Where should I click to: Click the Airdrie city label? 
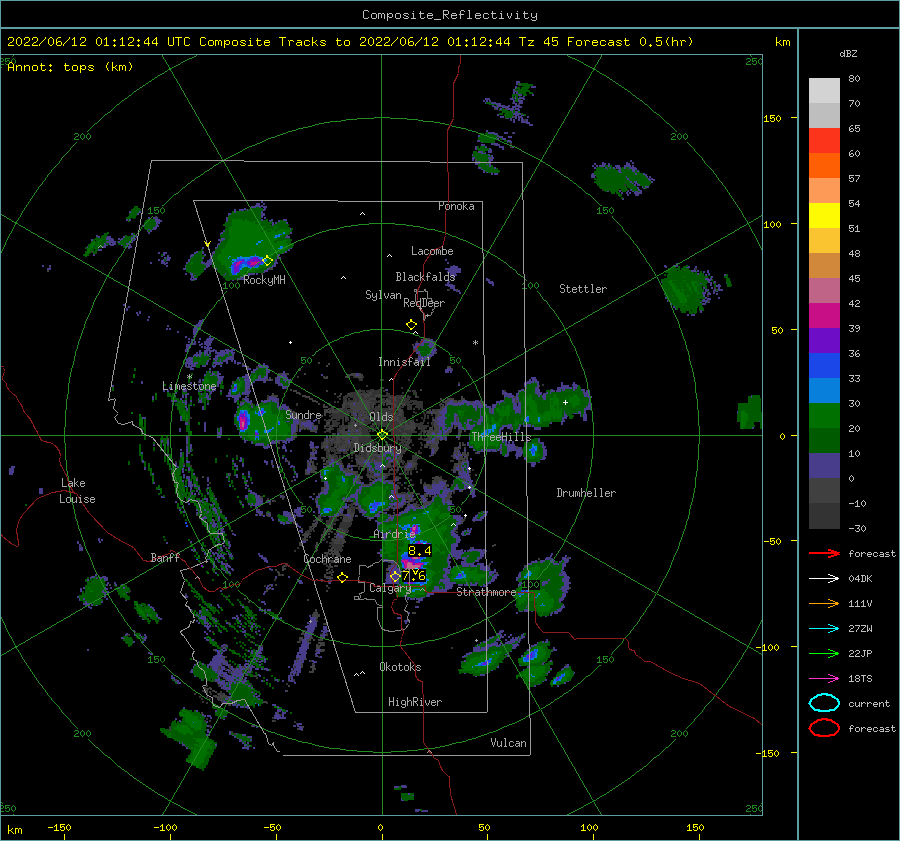pos(394,534)
